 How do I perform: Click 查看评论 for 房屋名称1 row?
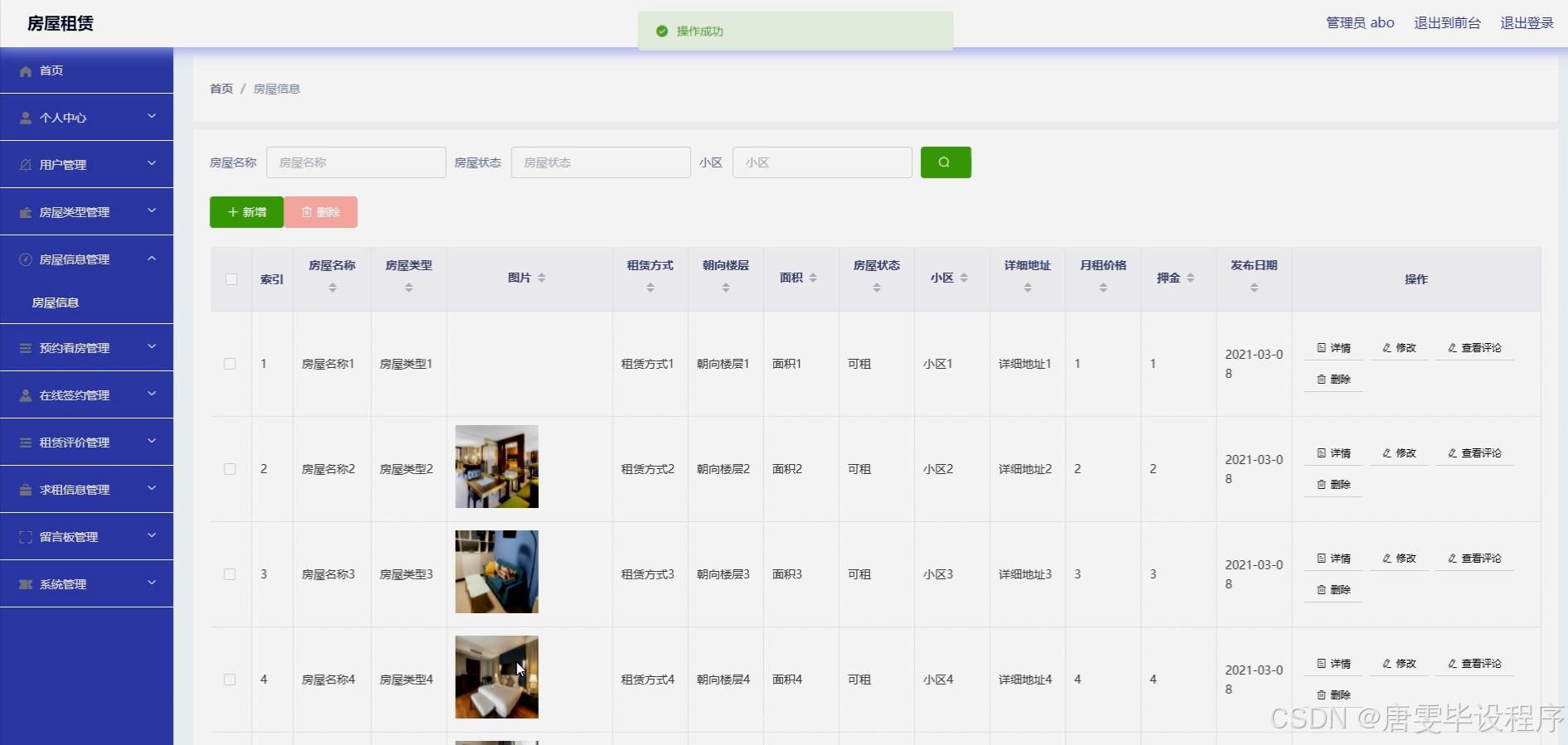[x=1474, y=348]
